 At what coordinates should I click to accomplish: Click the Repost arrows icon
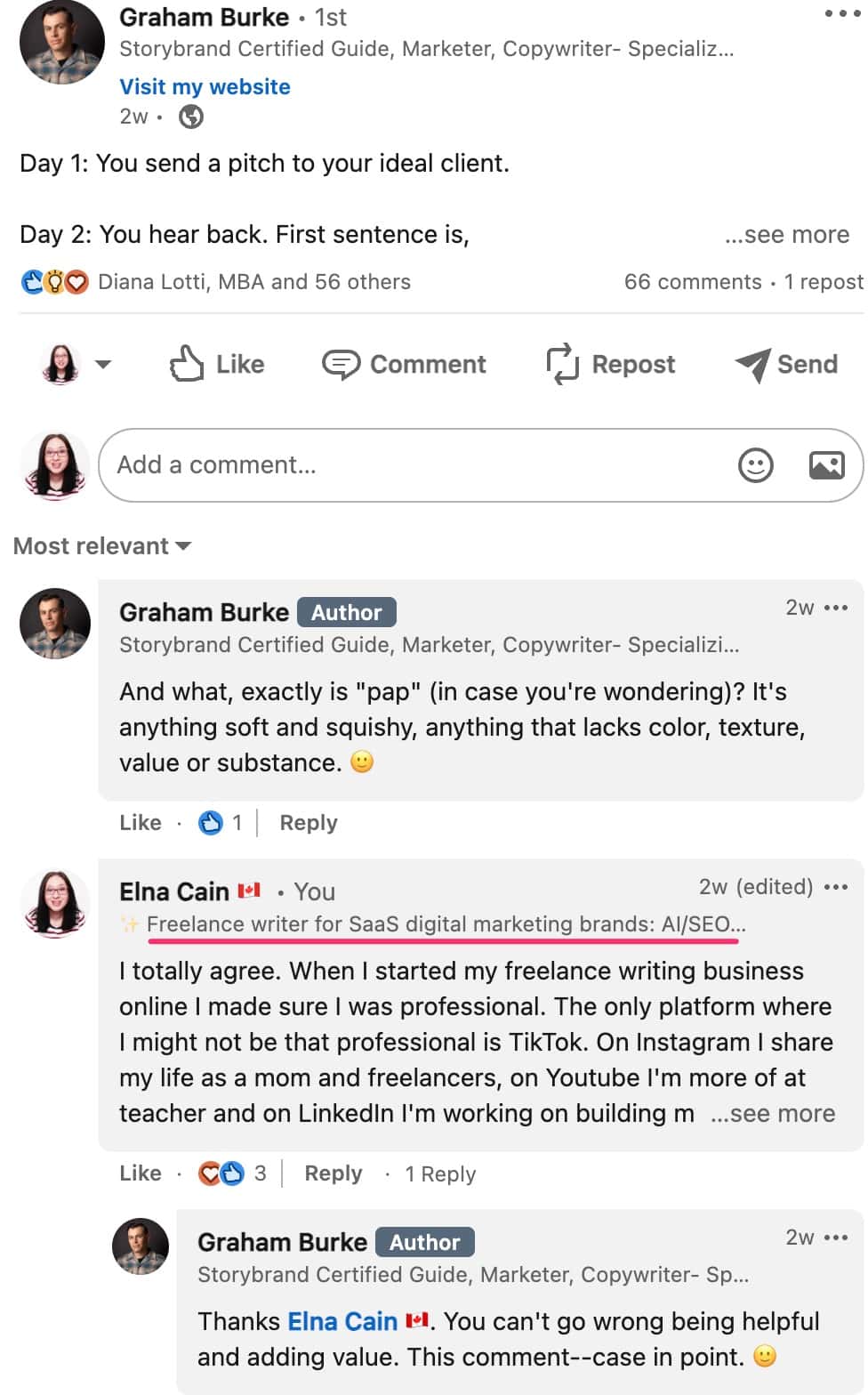(x=561, y=363)
